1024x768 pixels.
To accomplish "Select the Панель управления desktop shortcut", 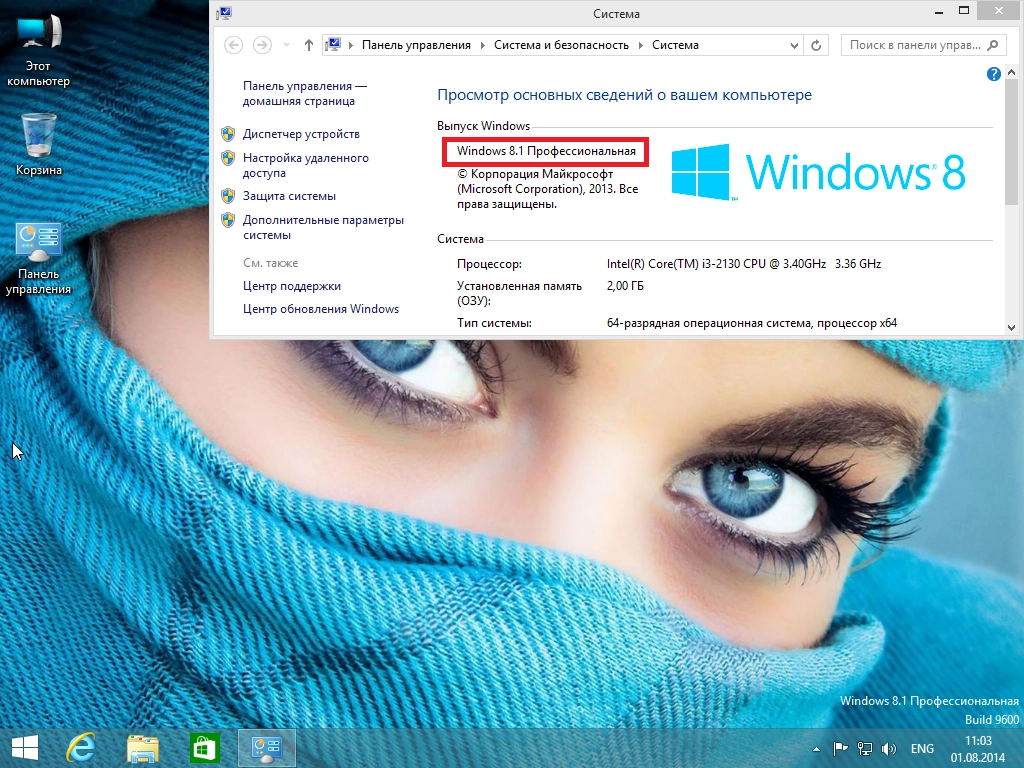I will (x=39, y=259).
